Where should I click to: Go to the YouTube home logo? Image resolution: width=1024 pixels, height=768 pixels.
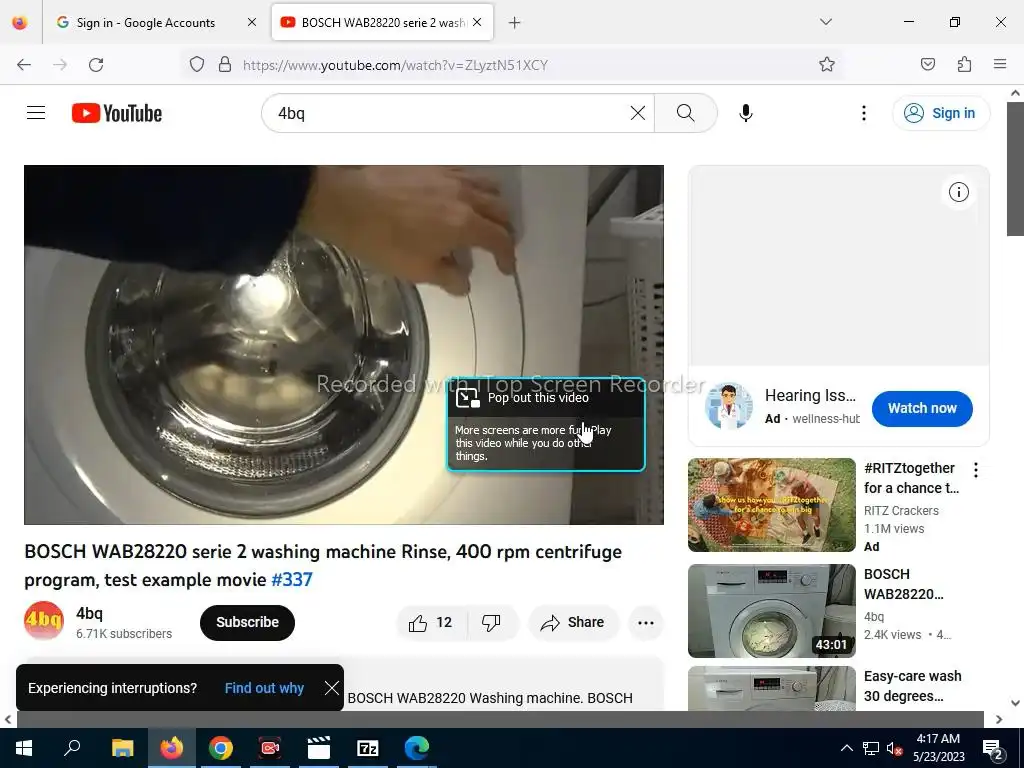(x=117, y=113)
